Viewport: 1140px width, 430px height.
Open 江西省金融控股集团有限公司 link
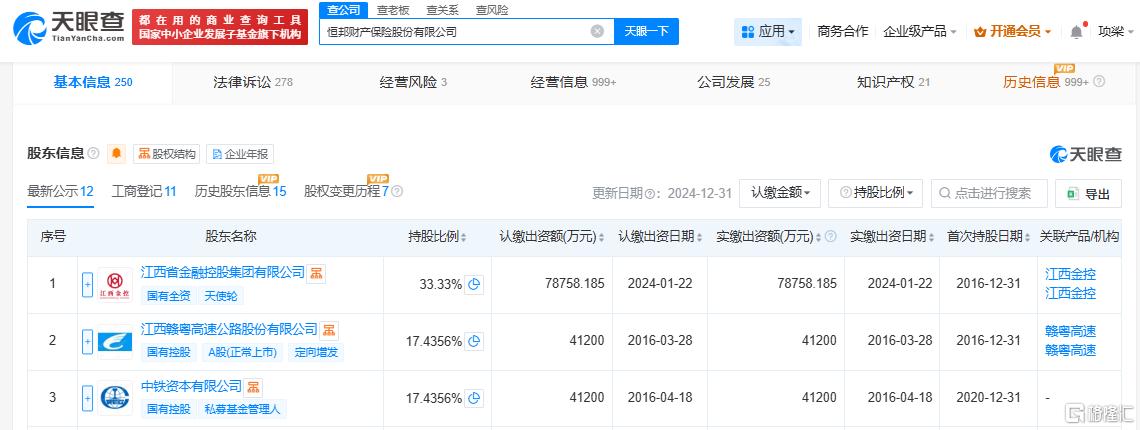pos(222,272)
